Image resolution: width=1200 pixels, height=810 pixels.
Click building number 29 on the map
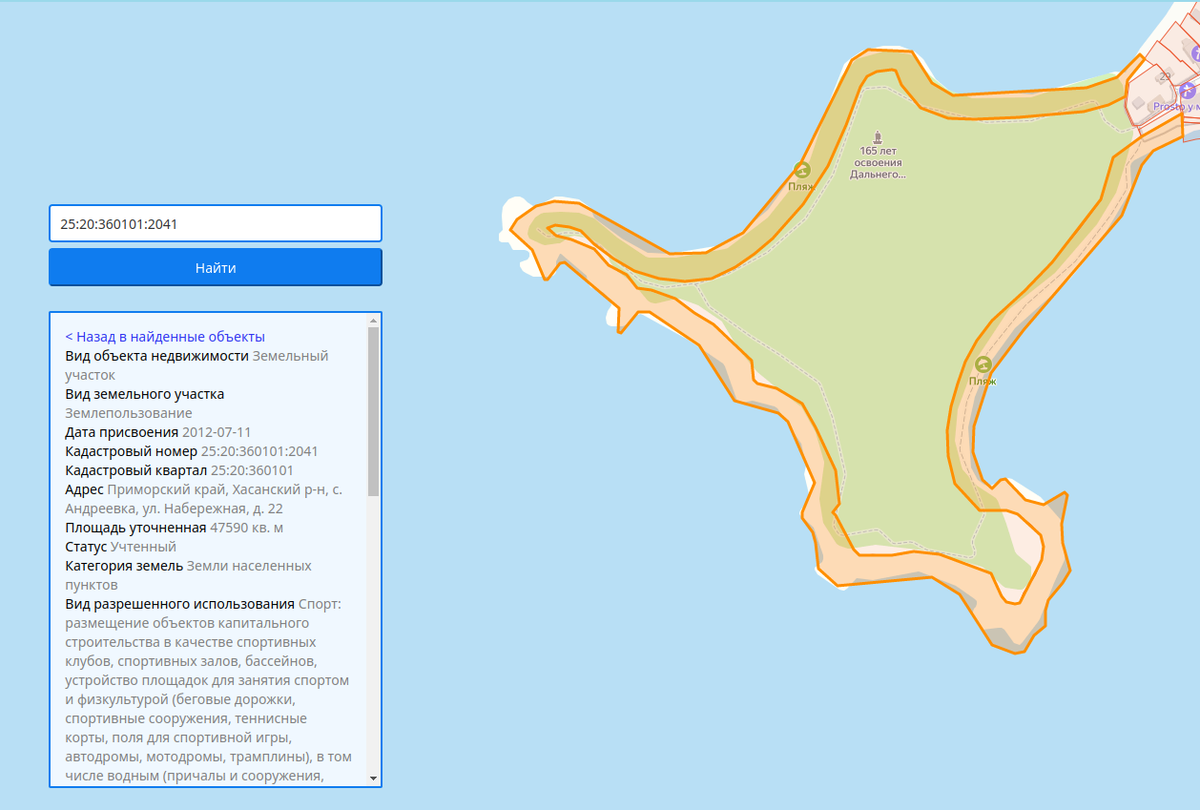[1165, 76]
